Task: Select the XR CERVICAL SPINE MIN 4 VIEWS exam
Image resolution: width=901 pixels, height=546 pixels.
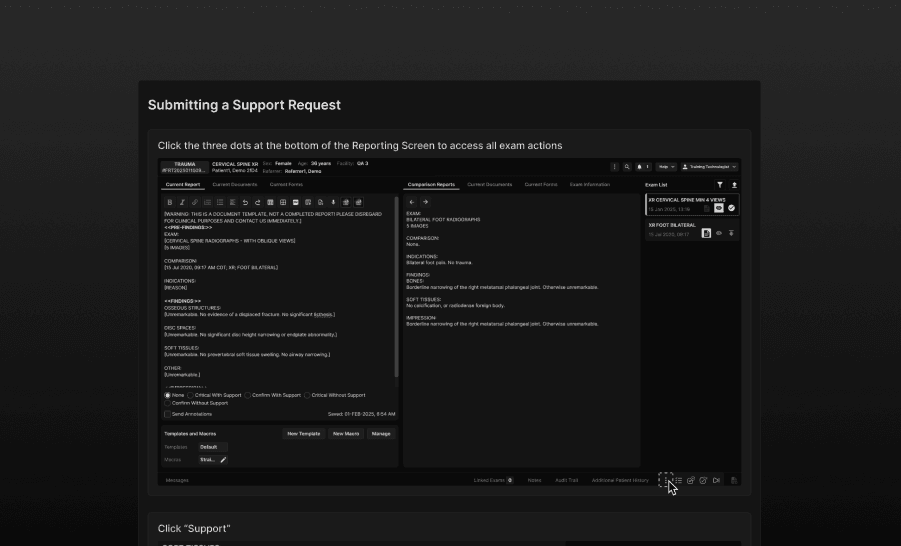Action: pos(692,204)
